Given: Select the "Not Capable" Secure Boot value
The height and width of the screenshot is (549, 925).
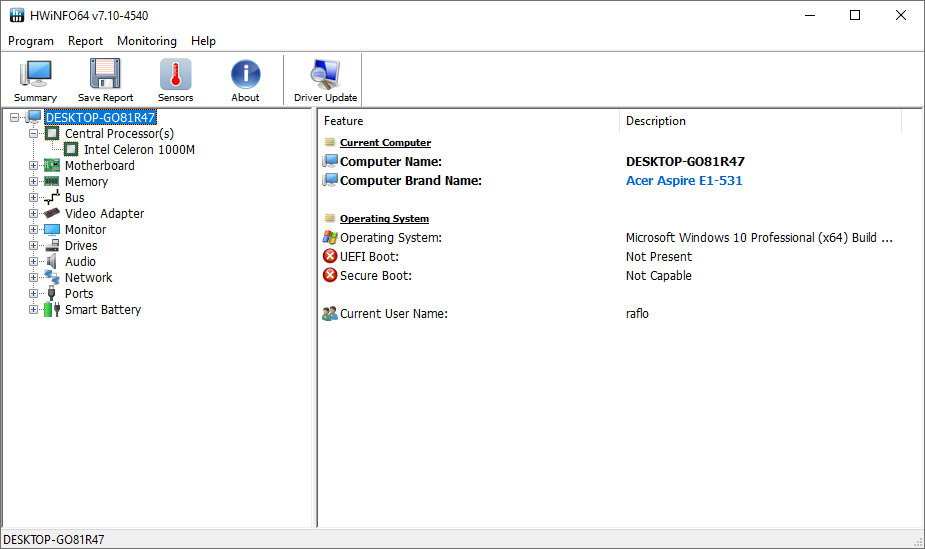Looking at the screenshot, I should [x=658, y=275].
